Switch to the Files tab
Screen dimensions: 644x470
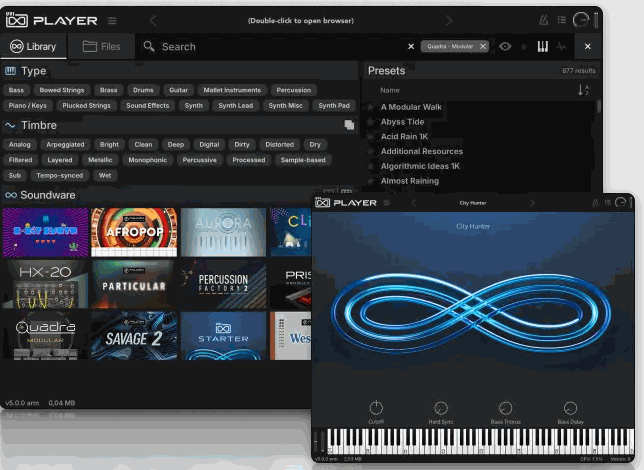coord(101,46)
